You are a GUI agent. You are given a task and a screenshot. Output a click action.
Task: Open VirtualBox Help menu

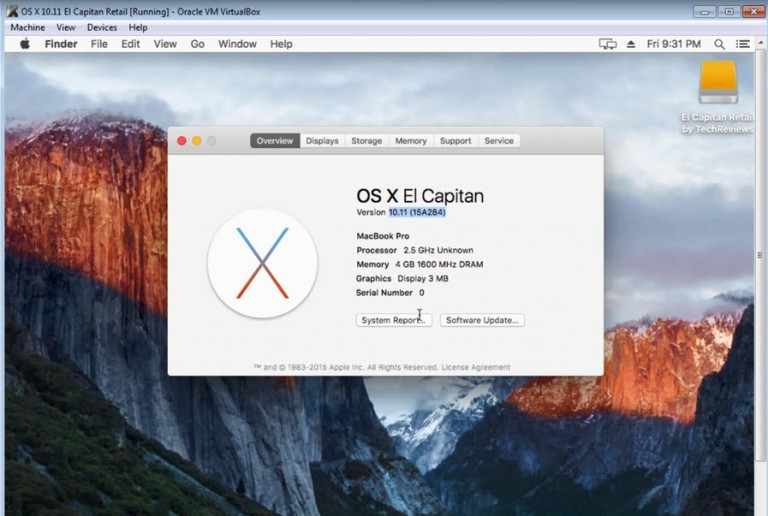[138, 27]
